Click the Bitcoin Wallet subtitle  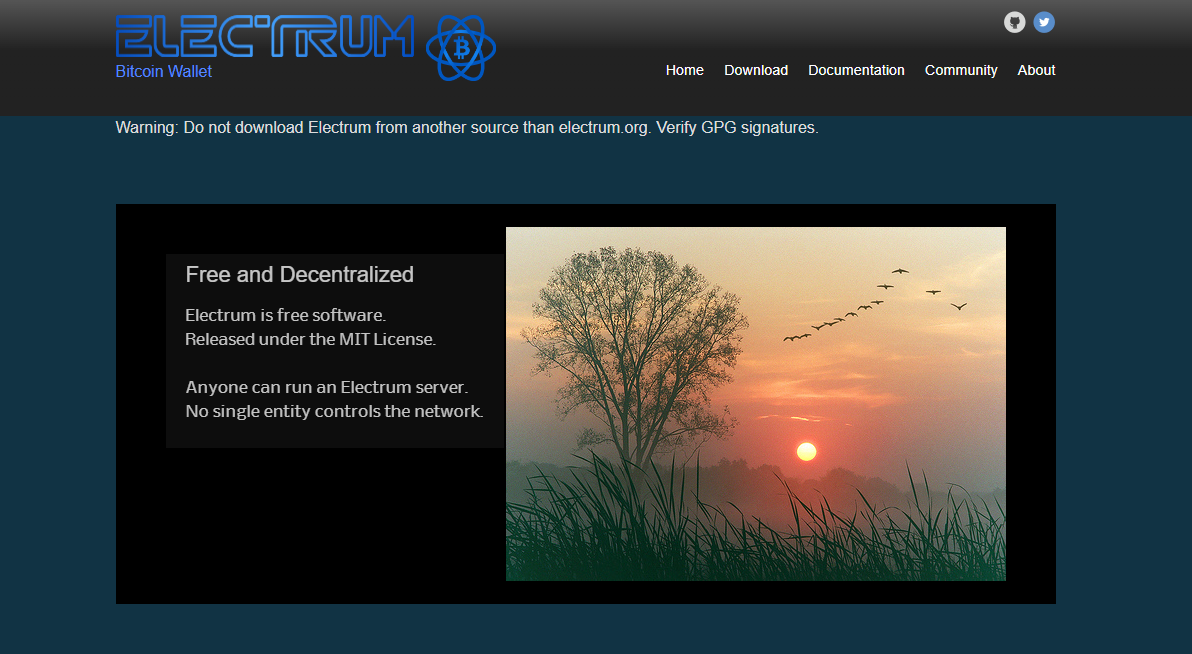[x=163, y=71]
